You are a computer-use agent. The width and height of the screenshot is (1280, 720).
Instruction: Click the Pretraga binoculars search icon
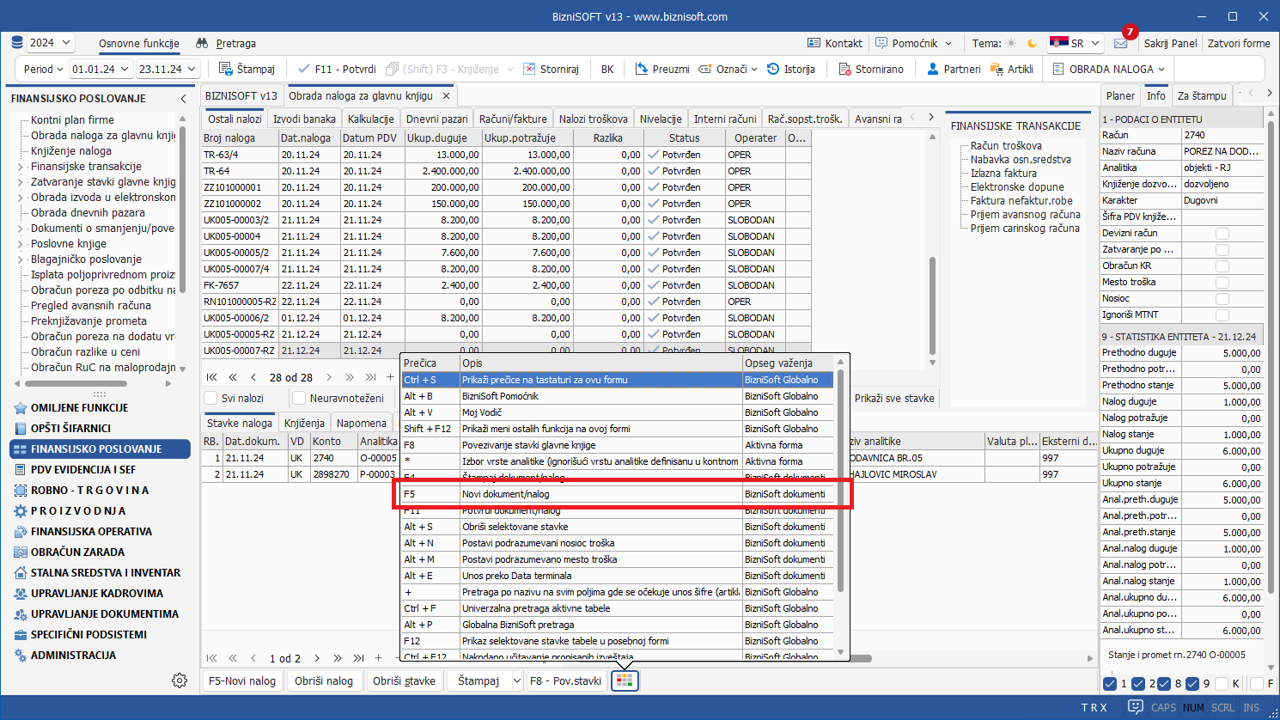click(202, 44)
